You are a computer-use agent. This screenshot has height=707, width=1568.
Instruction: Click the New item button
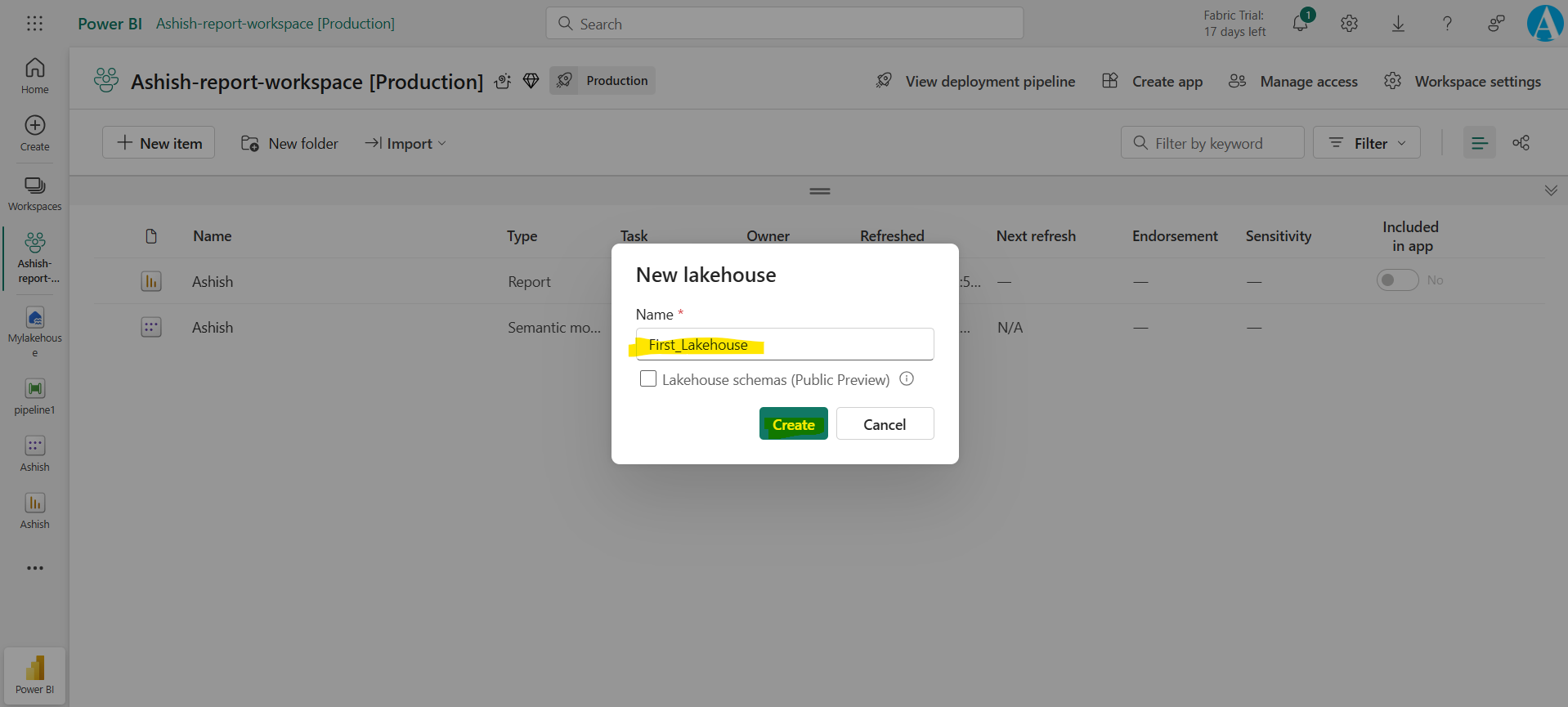159,143
